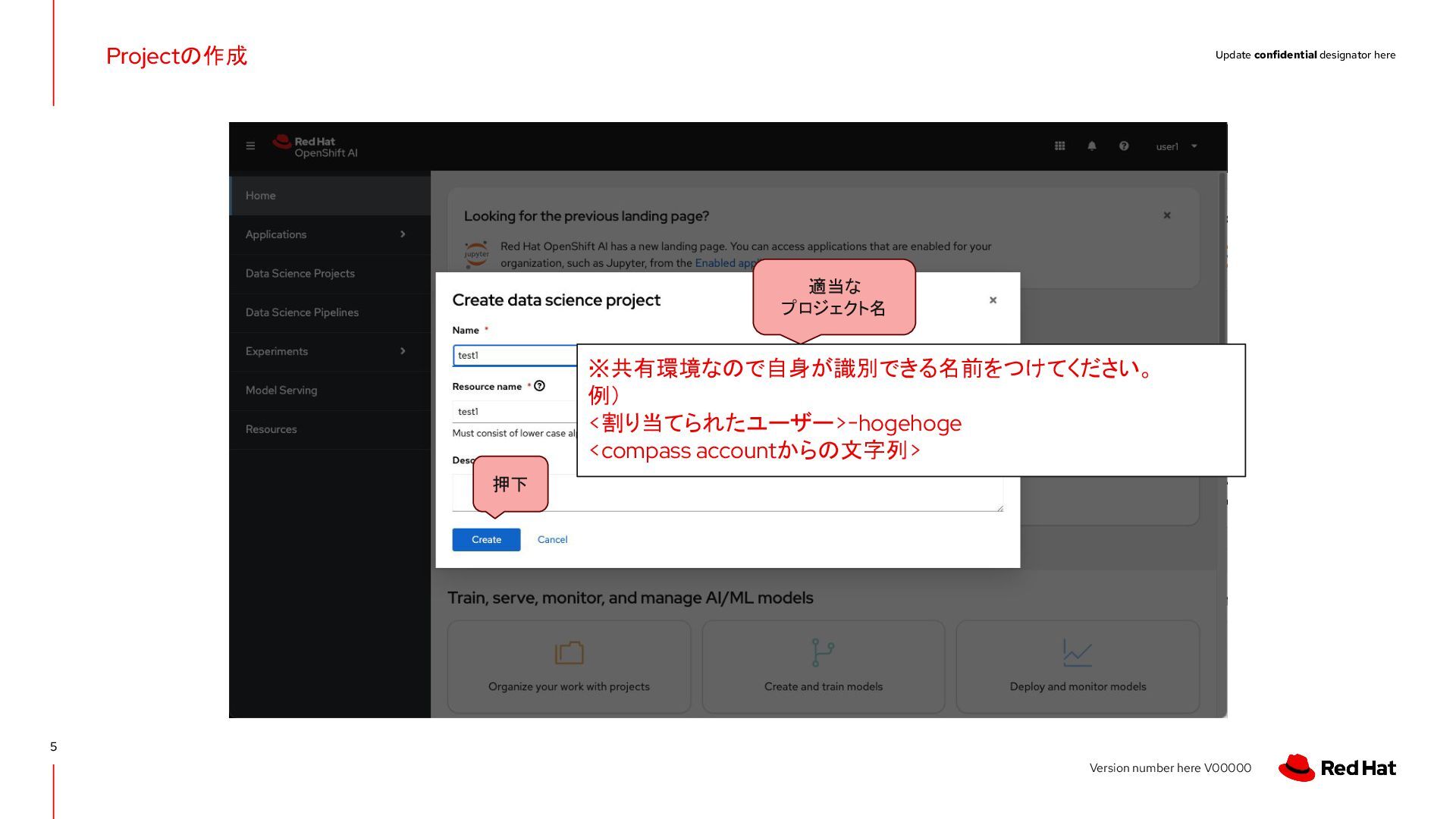The width and height of the screenshot is (1456, 819).
Task: Dismiss the previous landing page banner
Action: 1167,215
